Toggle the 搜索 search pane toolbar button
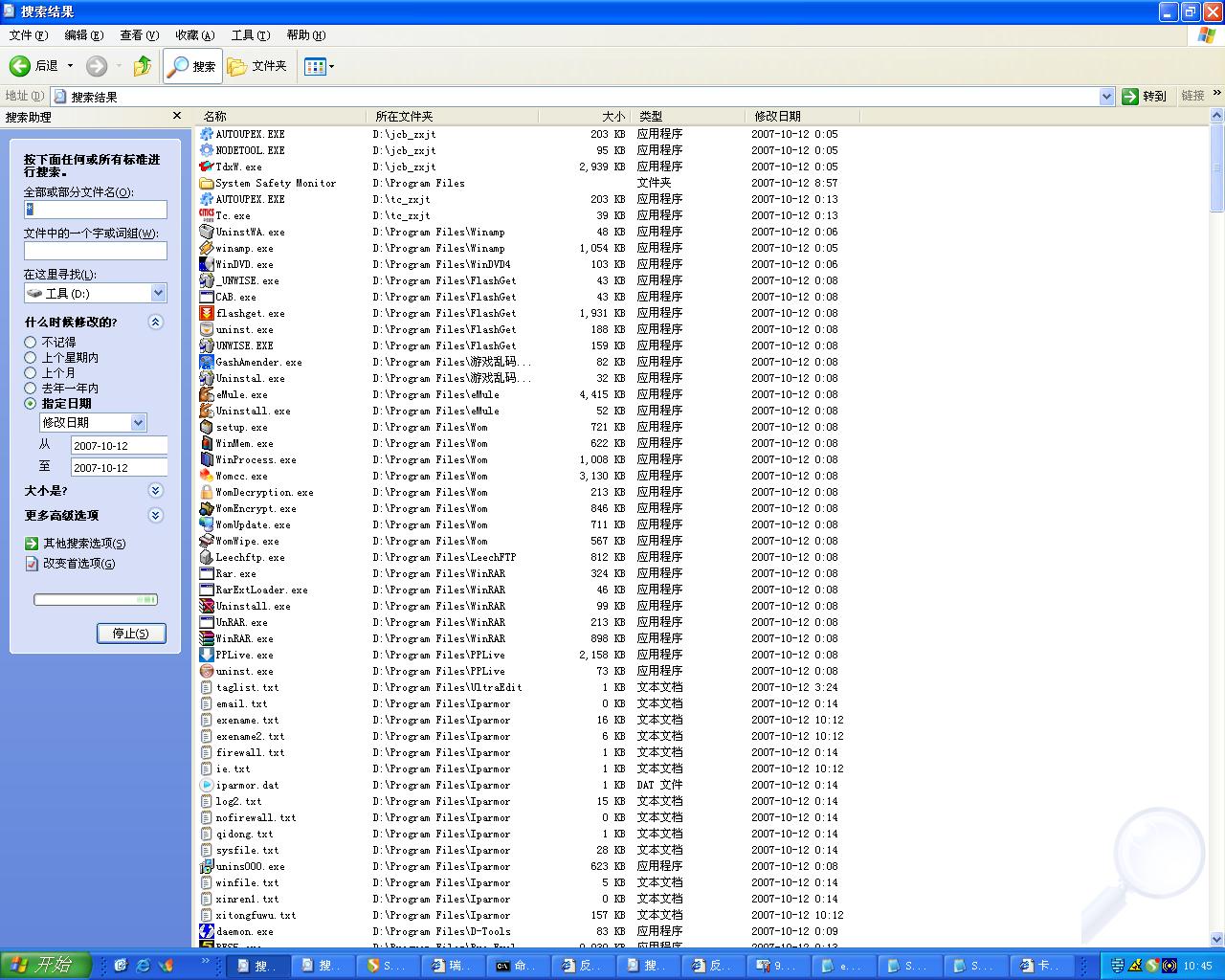The height and width of the screenshot is (980, 1225). coord(192,66)
